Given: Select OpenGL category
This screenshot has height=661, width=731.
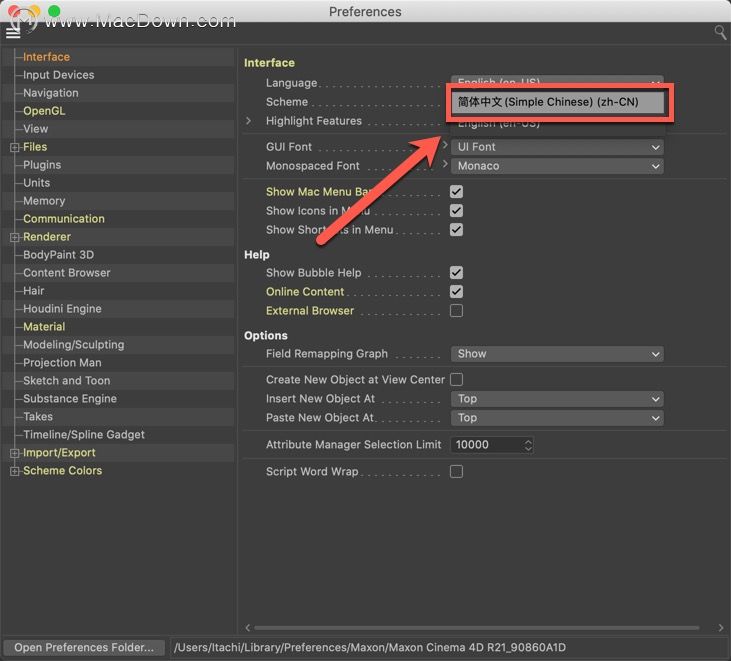Looking at the screenshot, I should 44,111.
